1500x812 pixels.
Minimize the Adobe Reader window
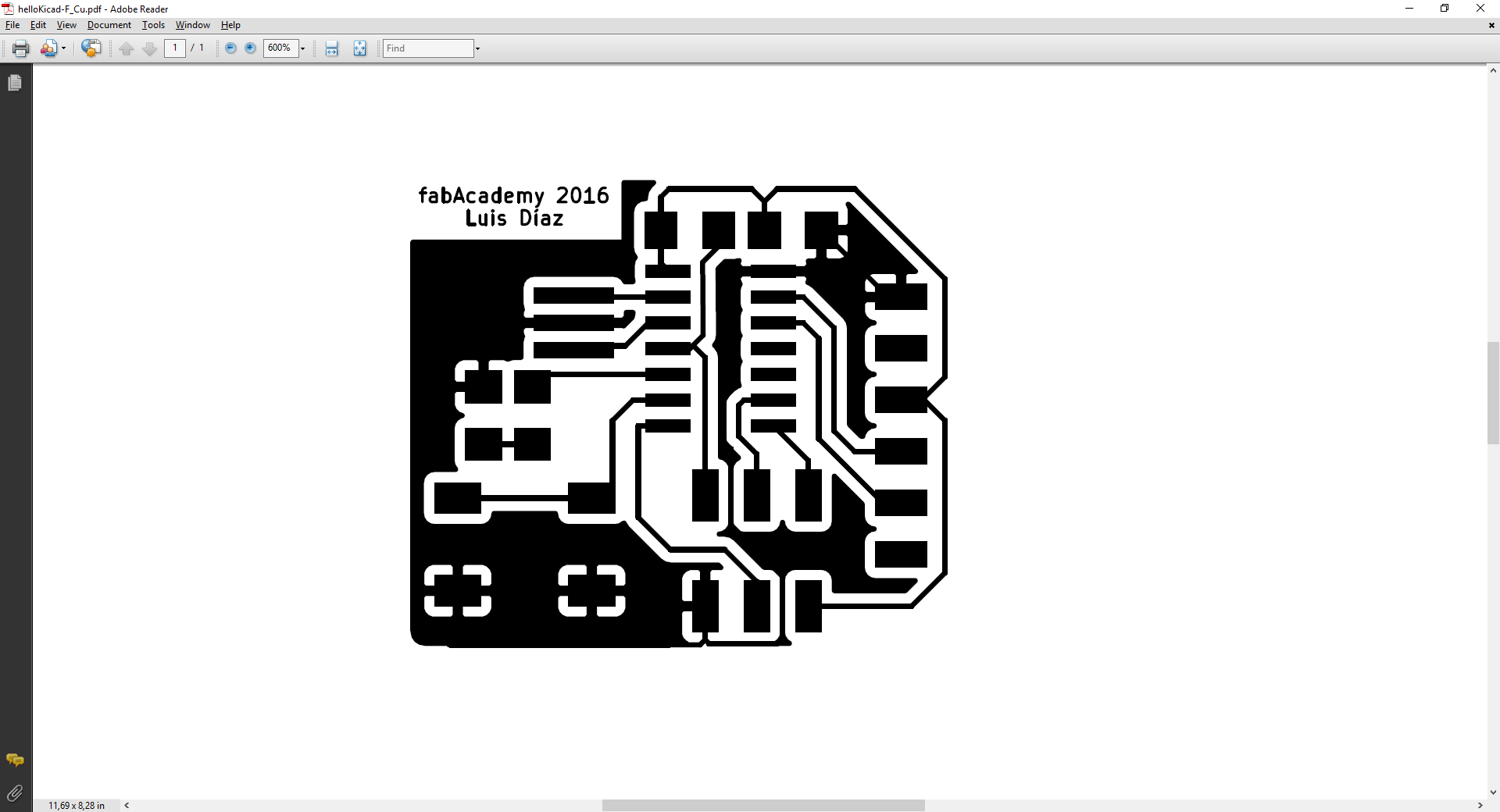pos(1409,9)
